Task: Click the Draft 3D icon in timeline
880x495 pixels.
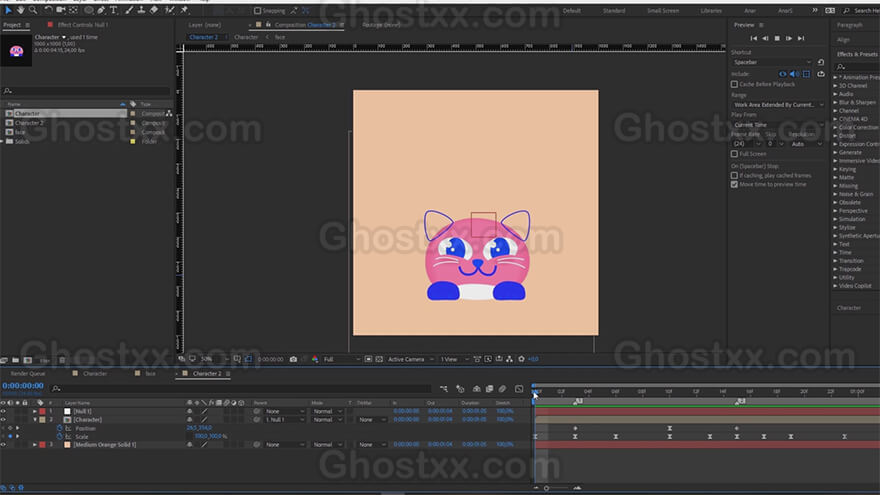Action: click(460, 388)
